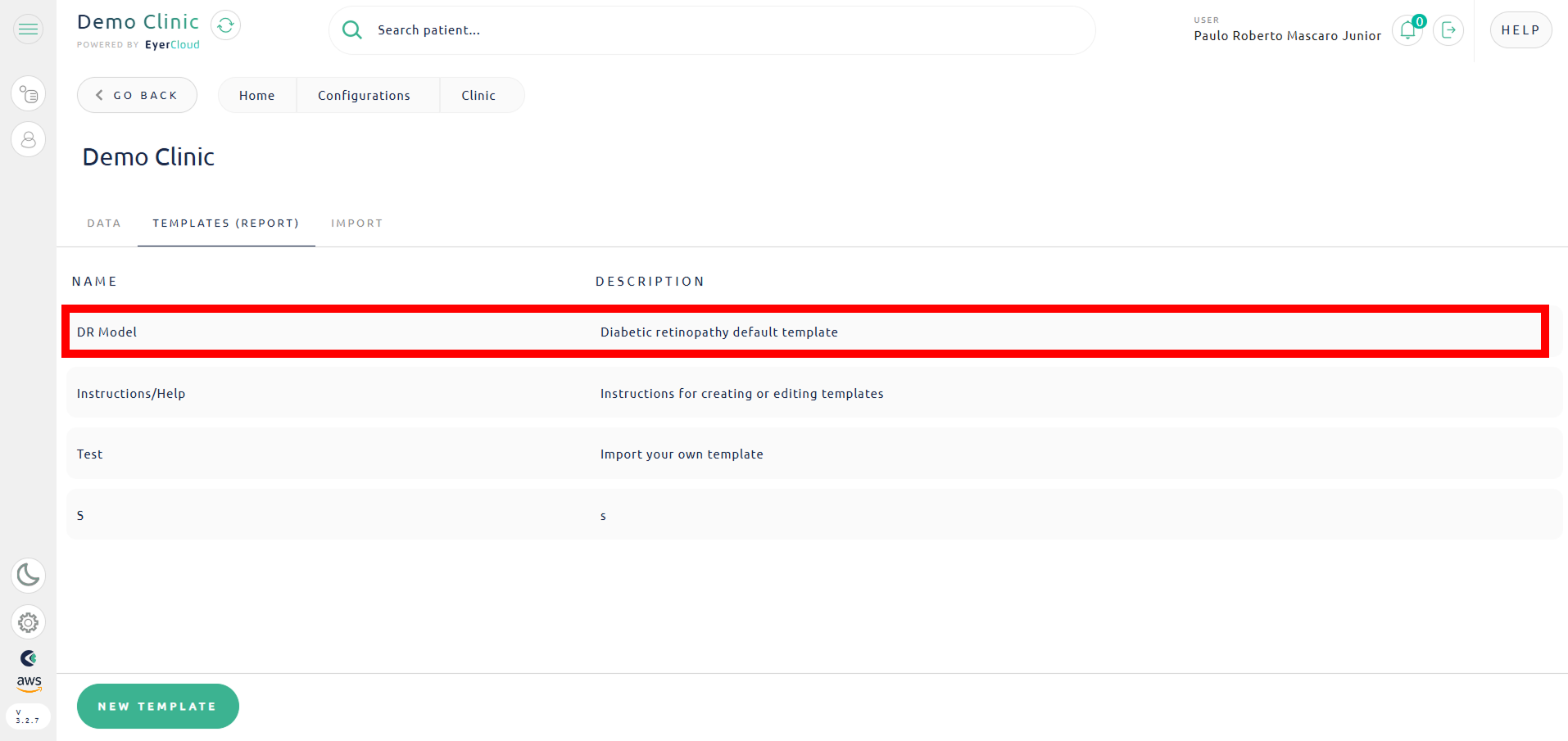Switch to the IMPORT tab
The image size is (1568, 741).
pyautogui.click(x=356, y=224)
